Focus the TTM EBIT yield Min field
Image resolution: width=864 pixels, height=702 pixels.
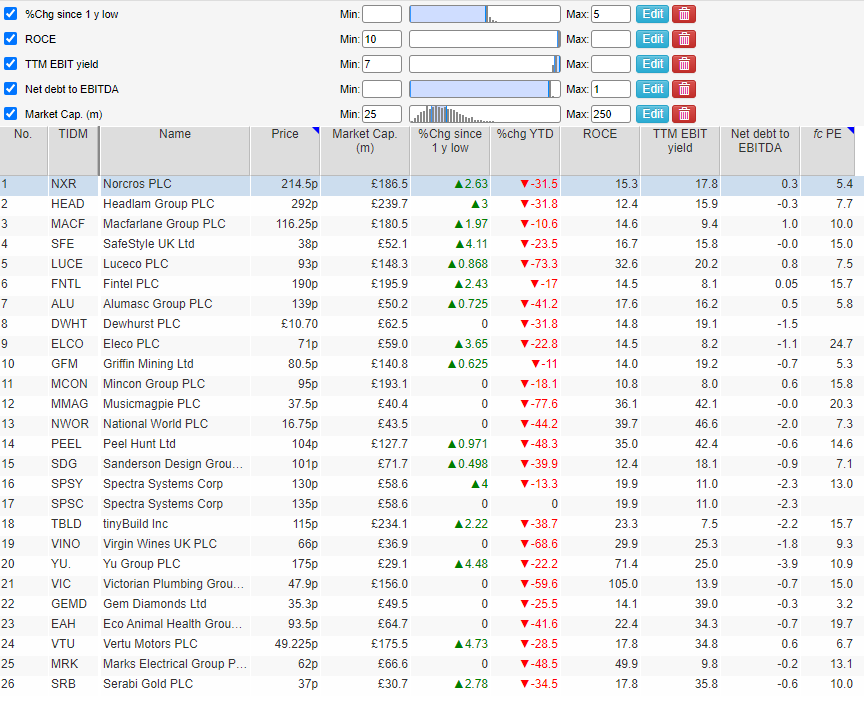[x=382, y=64]
